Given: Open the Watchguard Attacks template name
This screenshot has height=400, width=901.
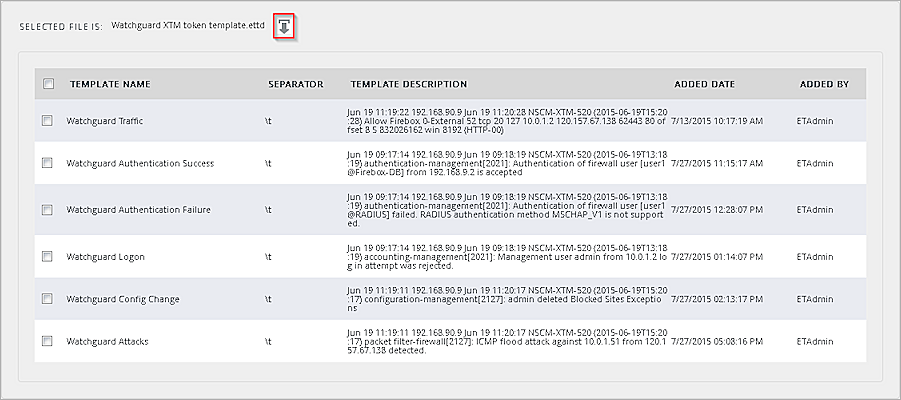Looking at the screenshot, I should click(x=106, y=341).
